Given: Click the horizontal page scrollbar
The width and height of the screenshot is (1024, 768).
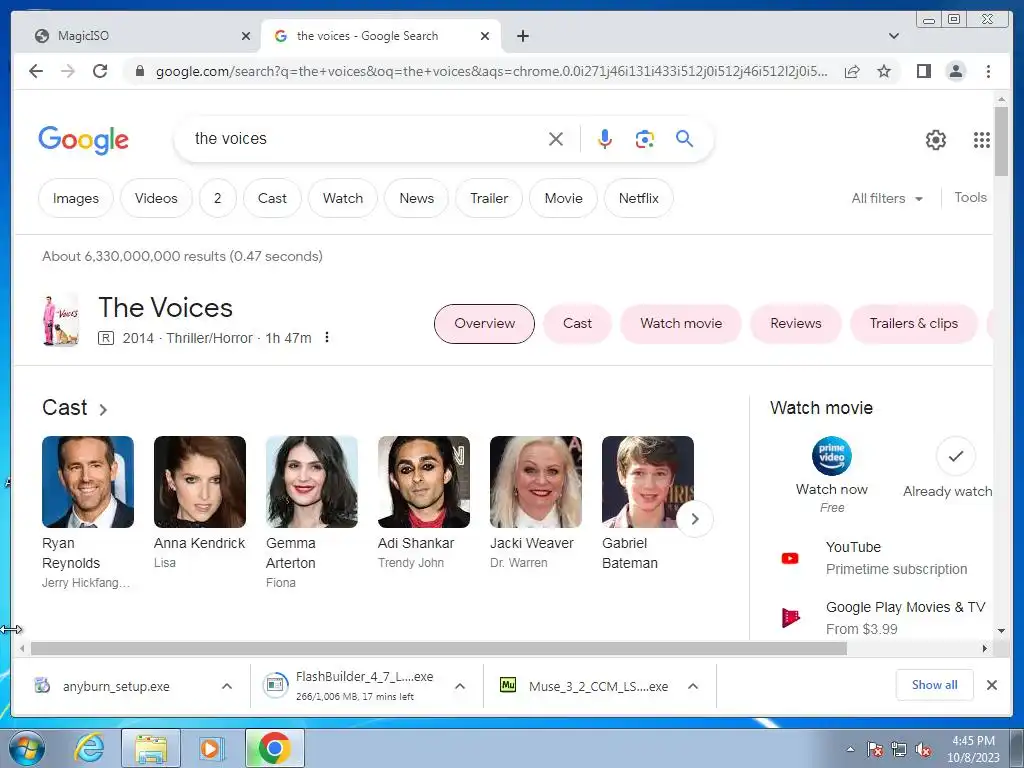Looking at the screenshot, I should (x=438, y=648).
